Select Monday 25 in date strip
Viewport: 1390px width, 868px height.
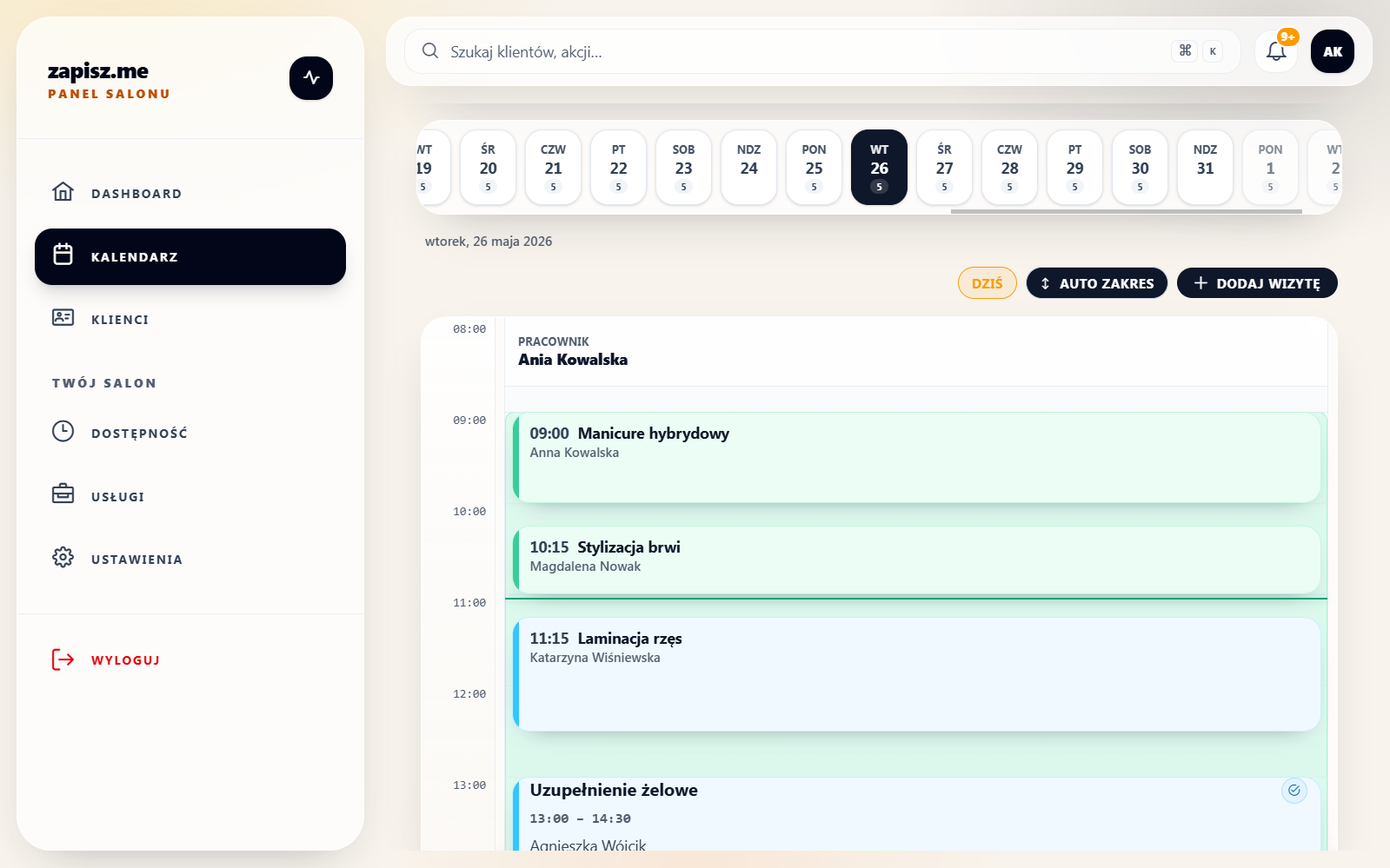pos(815,168)
